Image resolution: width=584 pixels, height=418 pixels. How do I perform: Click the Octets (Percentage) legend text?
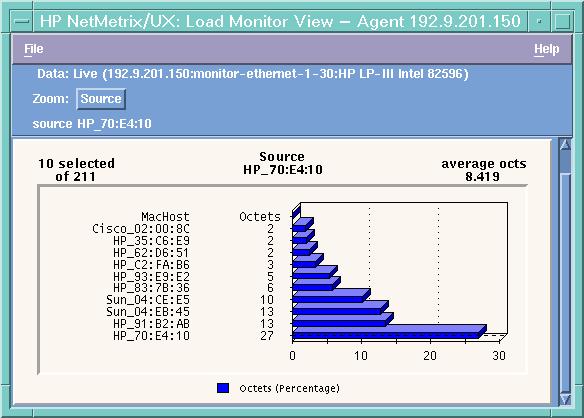[x=289, y=388]
